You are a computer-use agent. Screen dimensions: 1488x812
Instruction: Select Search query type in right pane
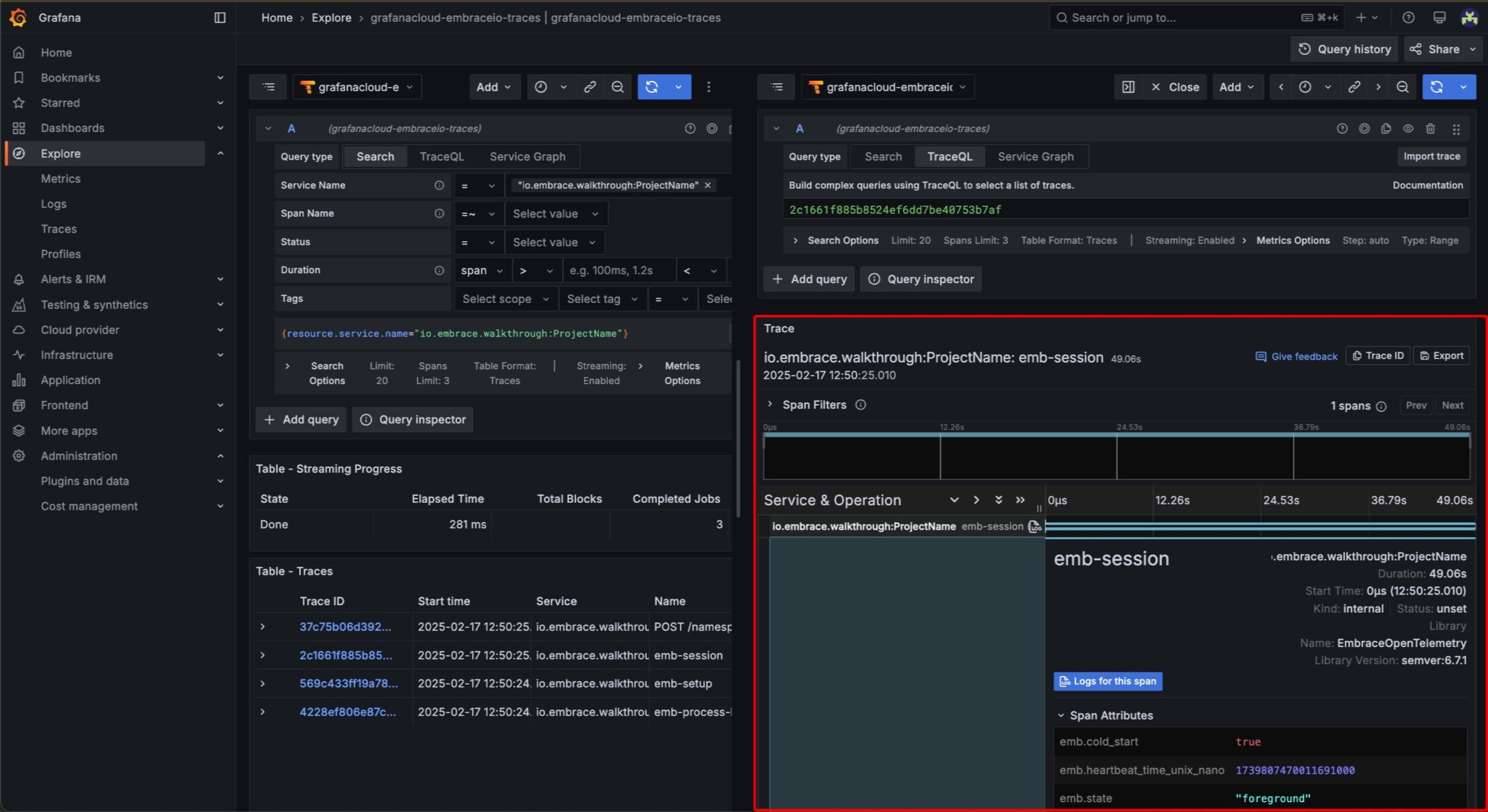pos(883,156)
